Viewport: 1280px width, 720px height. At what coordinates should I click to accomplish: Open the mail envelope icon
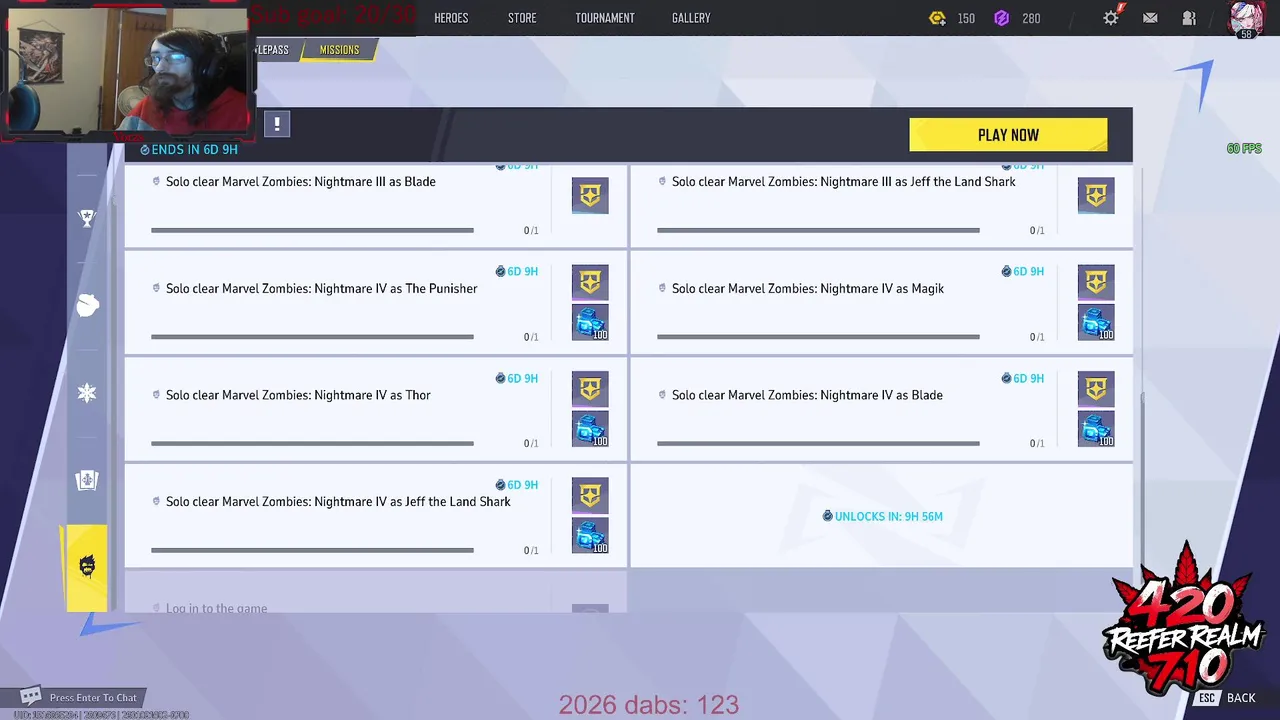tap(1150, 18)
